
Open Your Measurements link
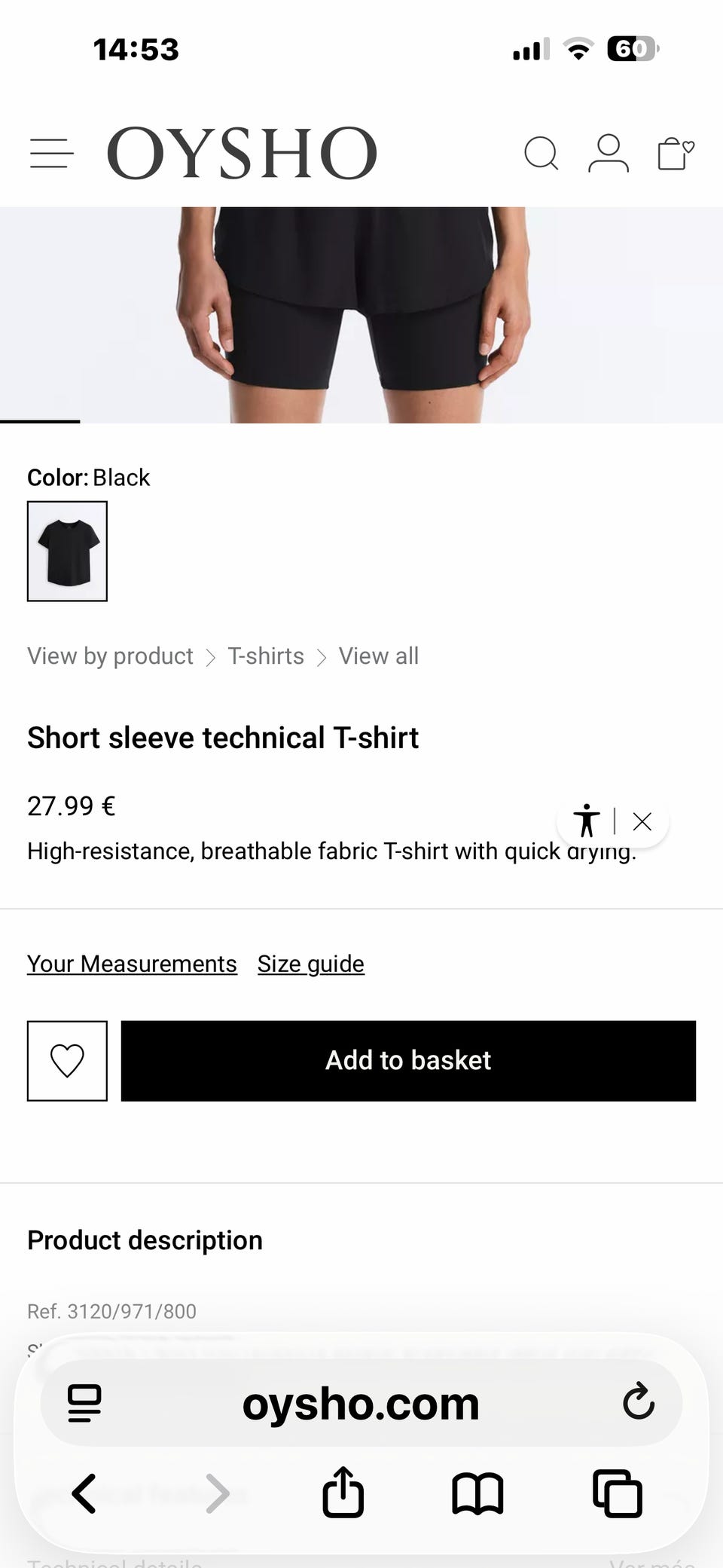132,964
